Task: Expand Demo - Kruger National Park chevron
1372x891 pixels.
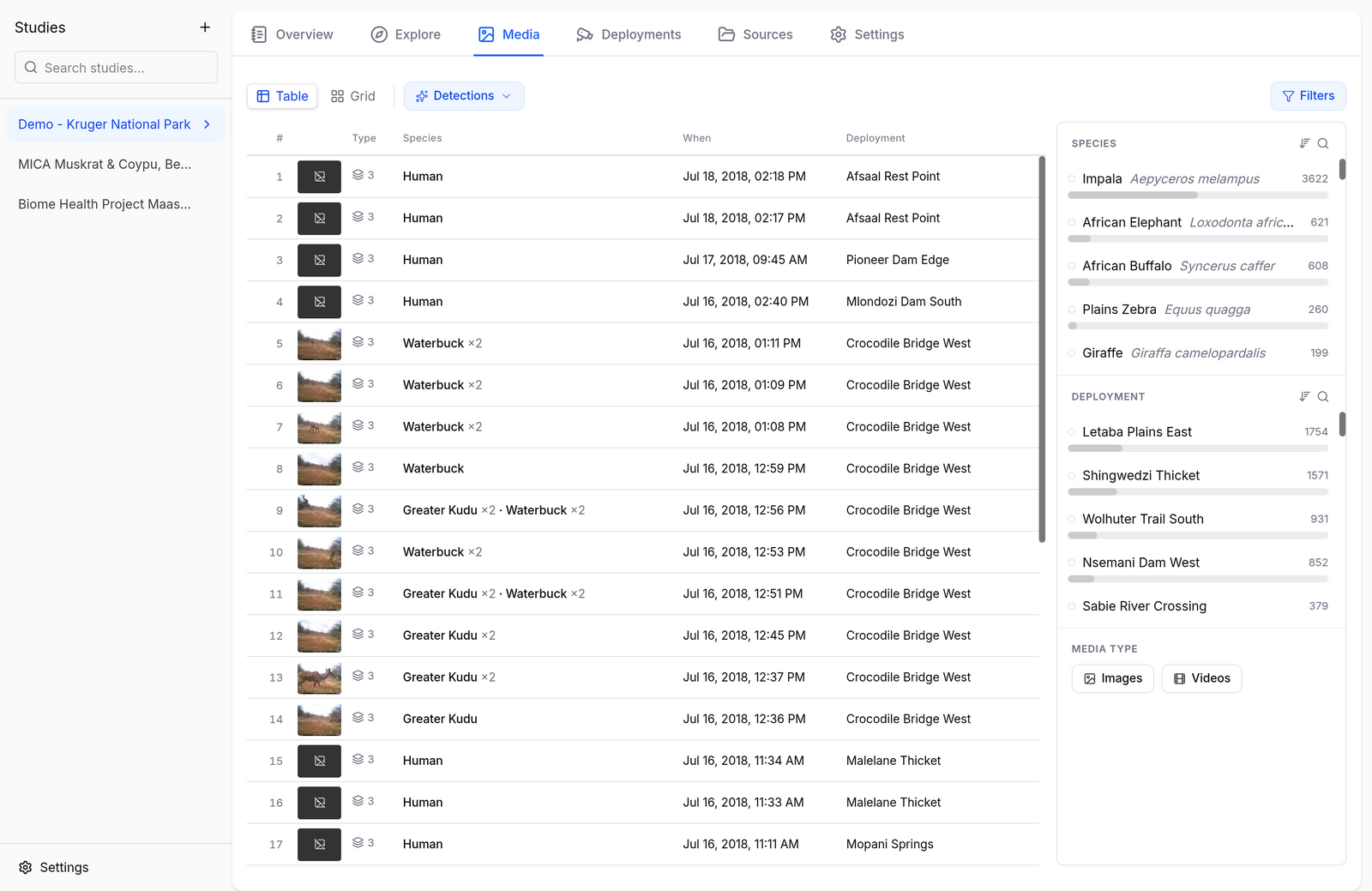Action: [207, 124]
